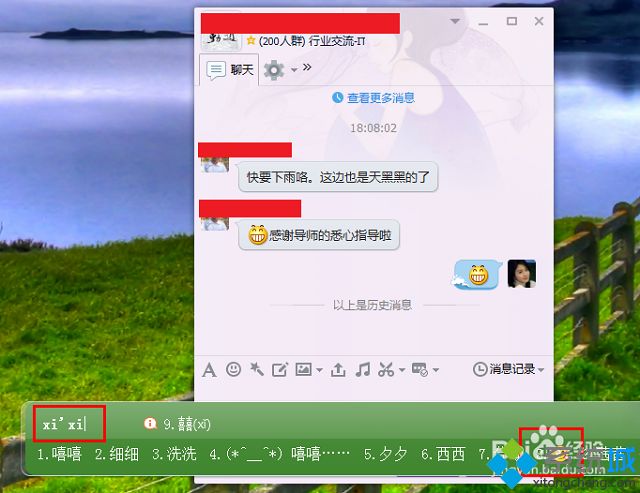Click the xi'xi pinyin composition text

(64, 425)
